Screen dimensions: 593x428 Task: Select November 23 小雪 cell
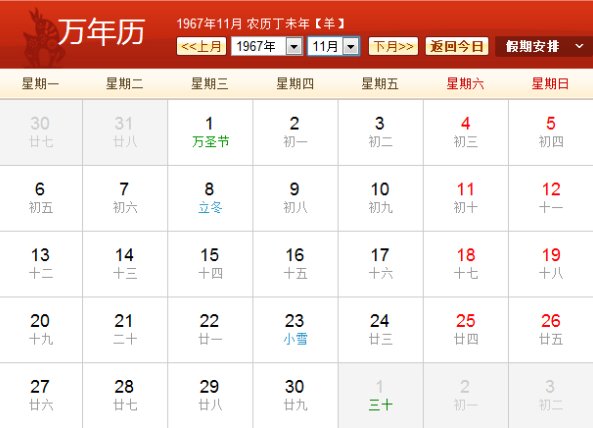pyautogui.click(x=295, y=330)
